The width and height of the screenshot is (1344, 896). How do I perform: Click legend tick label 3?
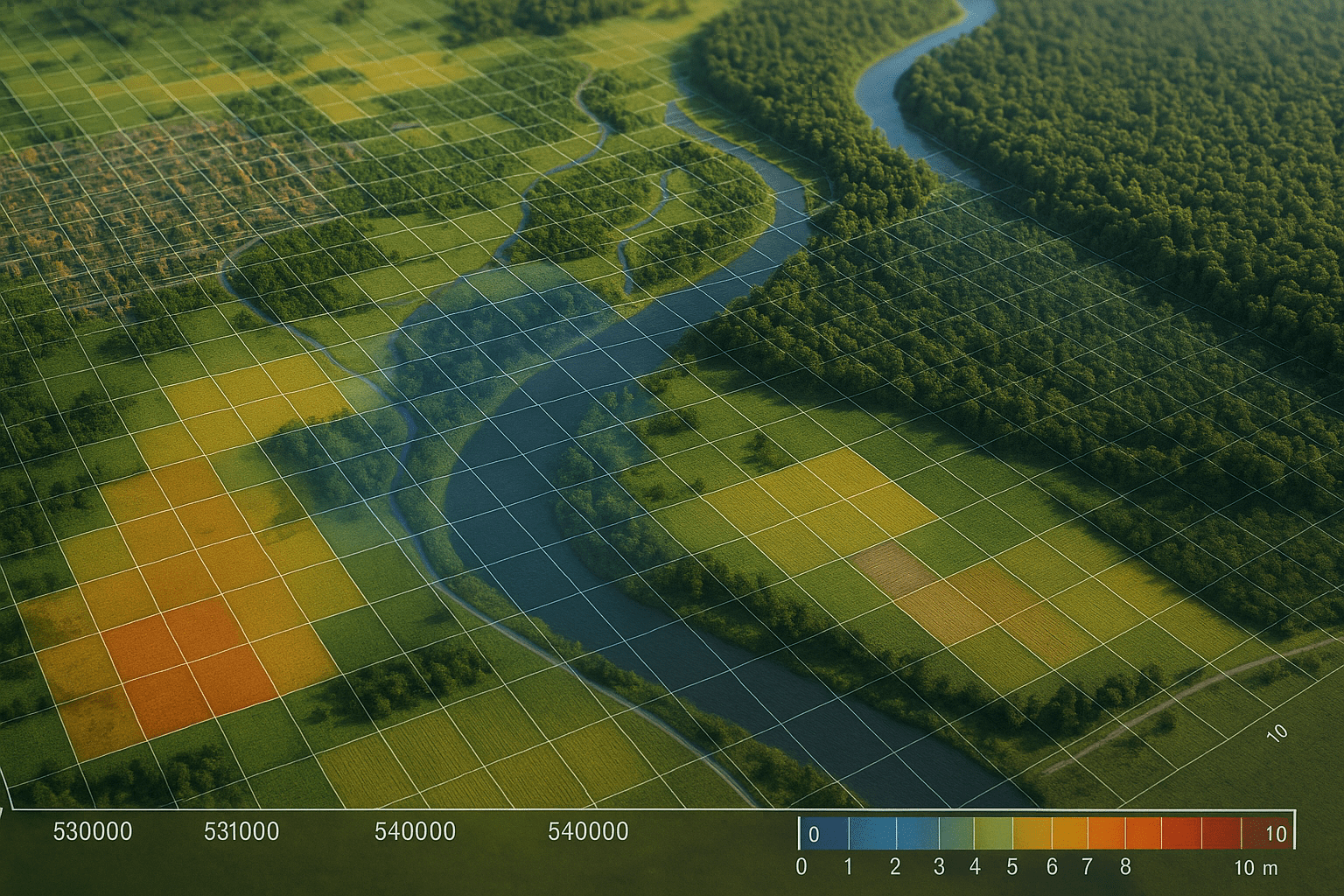point(939,867)
